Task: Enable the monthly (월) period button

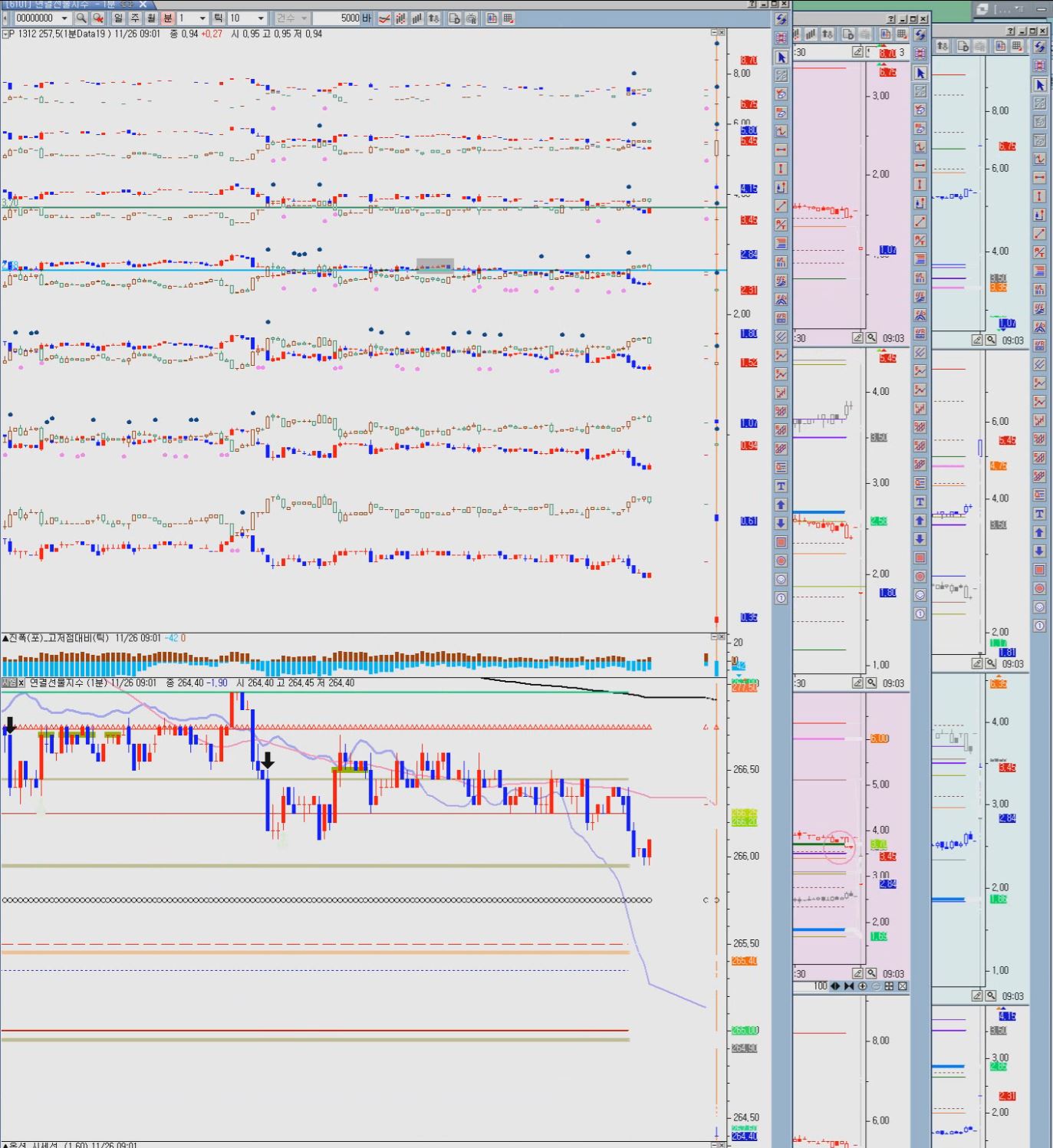Action: click(151, 18)
